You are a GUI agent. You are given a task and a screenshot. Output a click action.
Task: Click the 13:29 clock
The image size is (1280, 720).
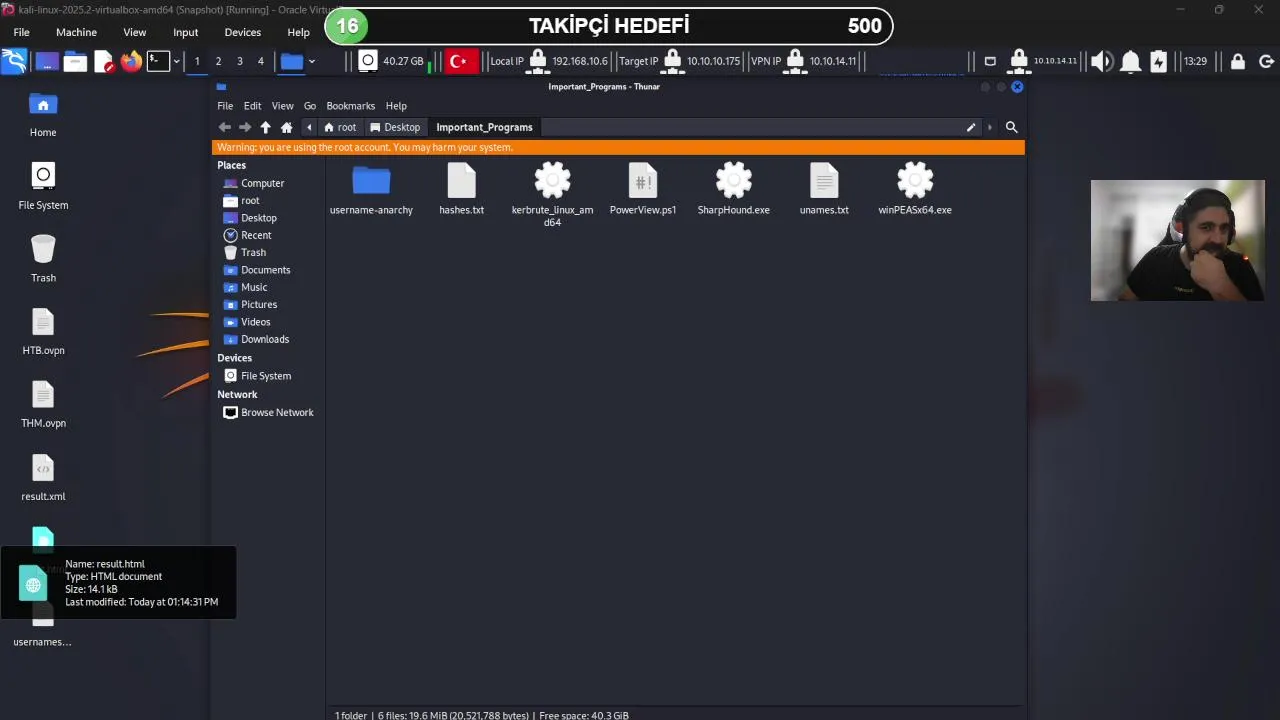(1195, 61)
